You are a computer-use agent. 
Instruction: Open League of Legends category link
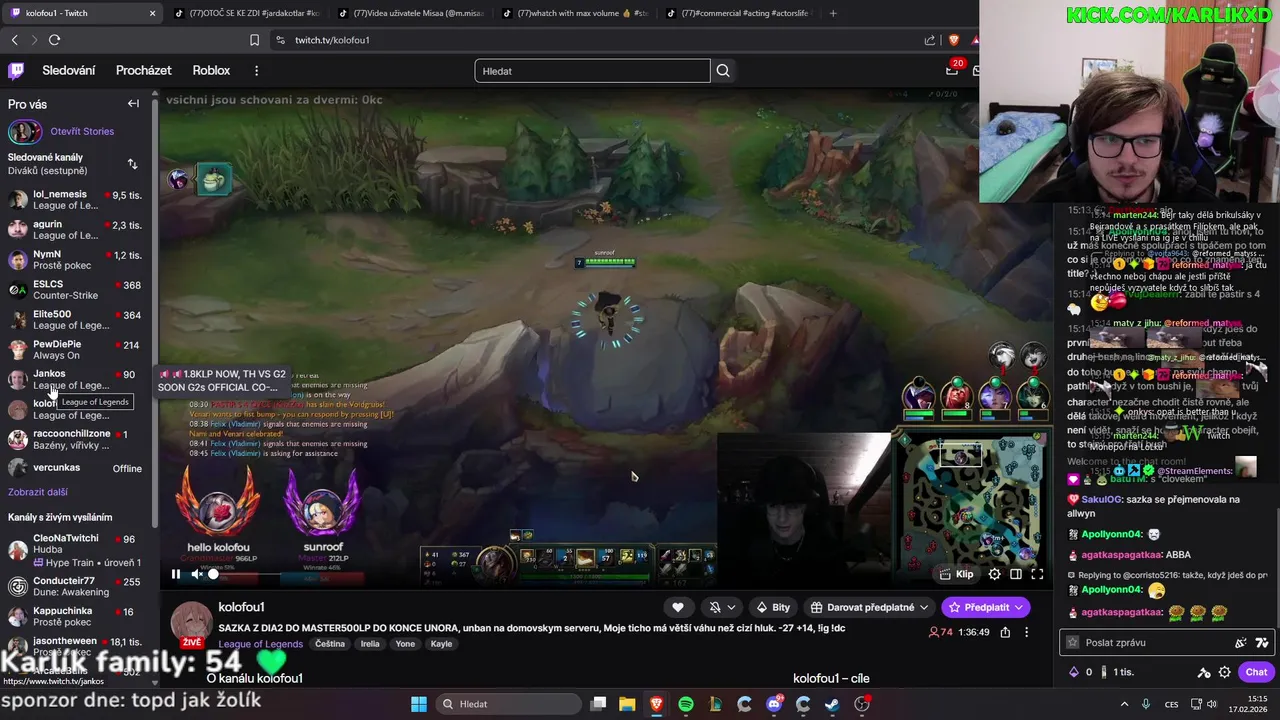(x=260, y=644)
